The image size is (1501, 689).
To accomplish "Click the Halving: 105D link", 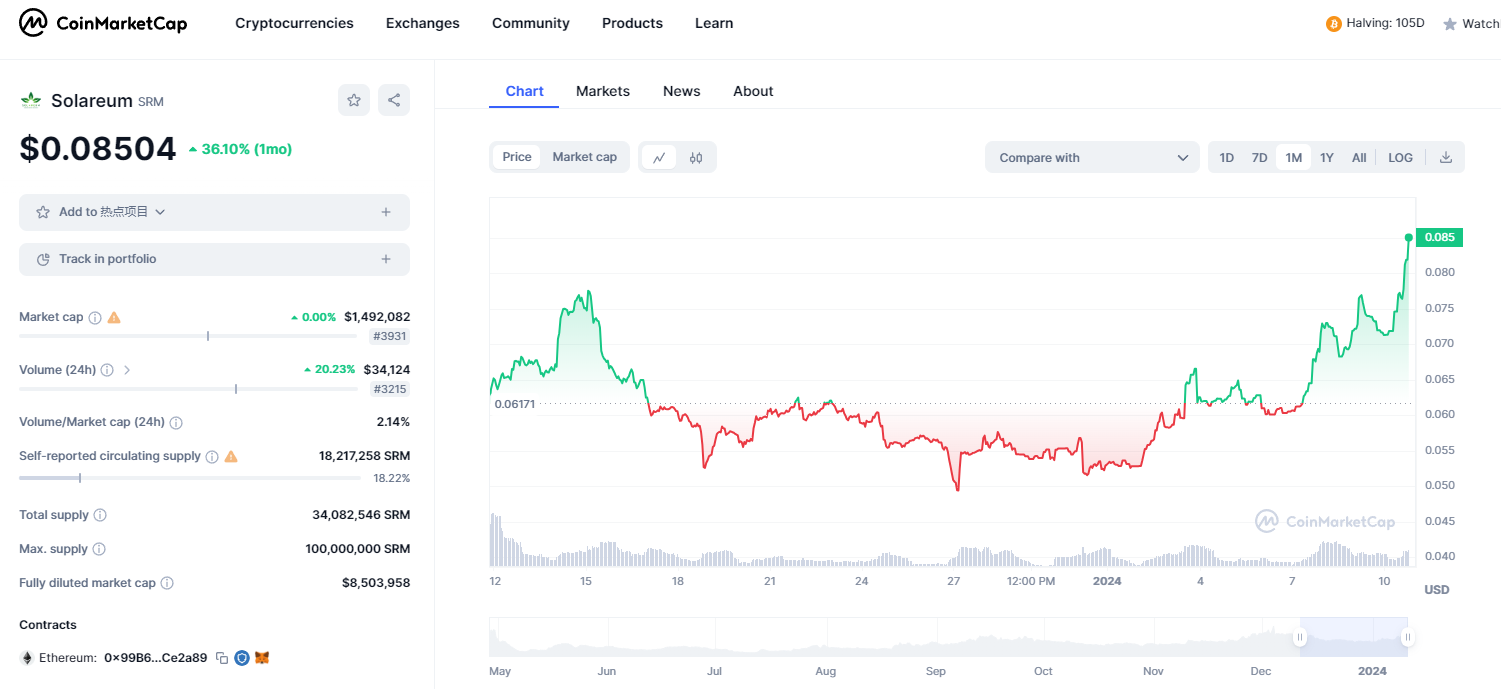I will click(x=1386, y=23).
